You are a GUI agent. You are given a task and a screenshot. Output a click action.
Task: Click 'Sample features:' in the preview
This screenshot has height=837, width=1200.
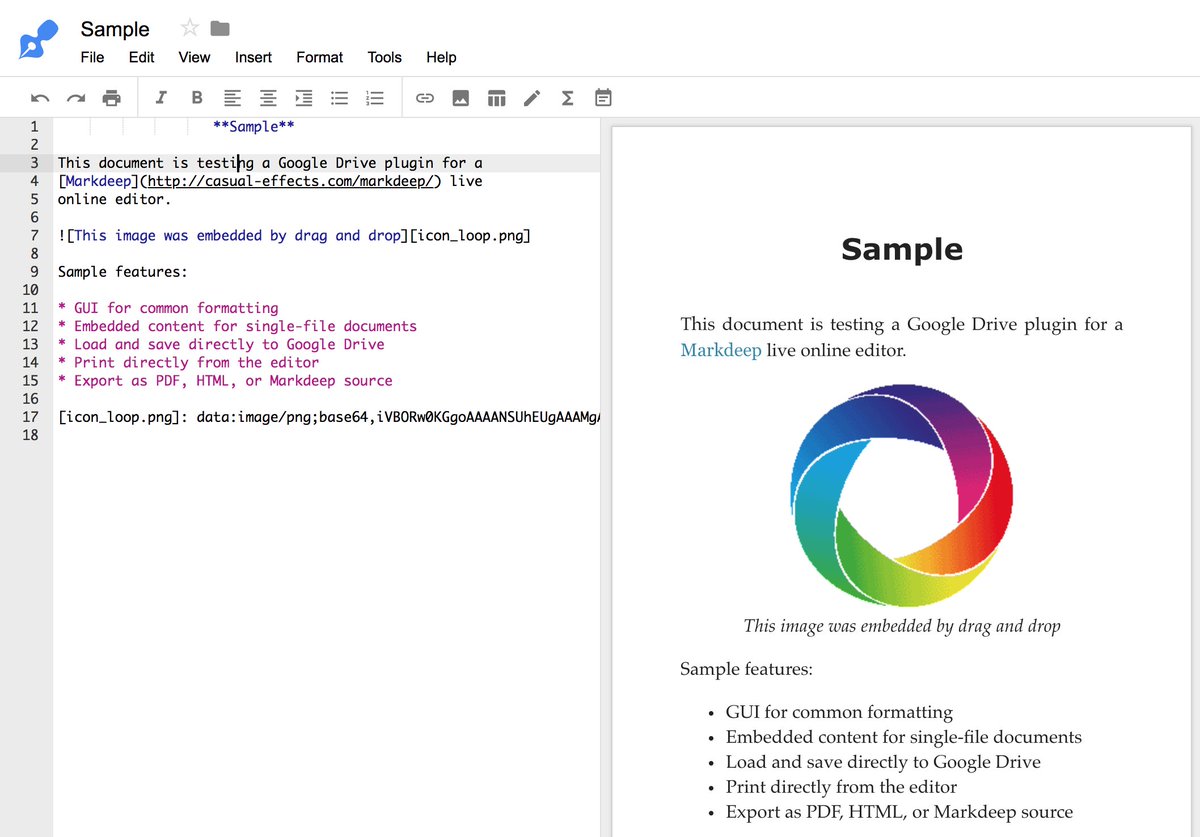746,669
